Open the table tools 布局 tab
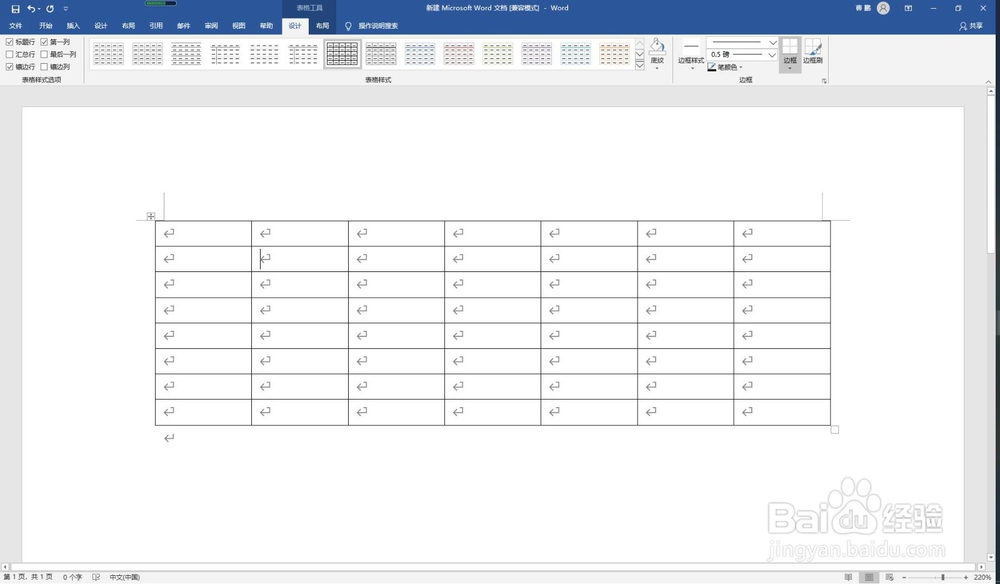This screenshot has width=1000, height=584. pos(323,26)
